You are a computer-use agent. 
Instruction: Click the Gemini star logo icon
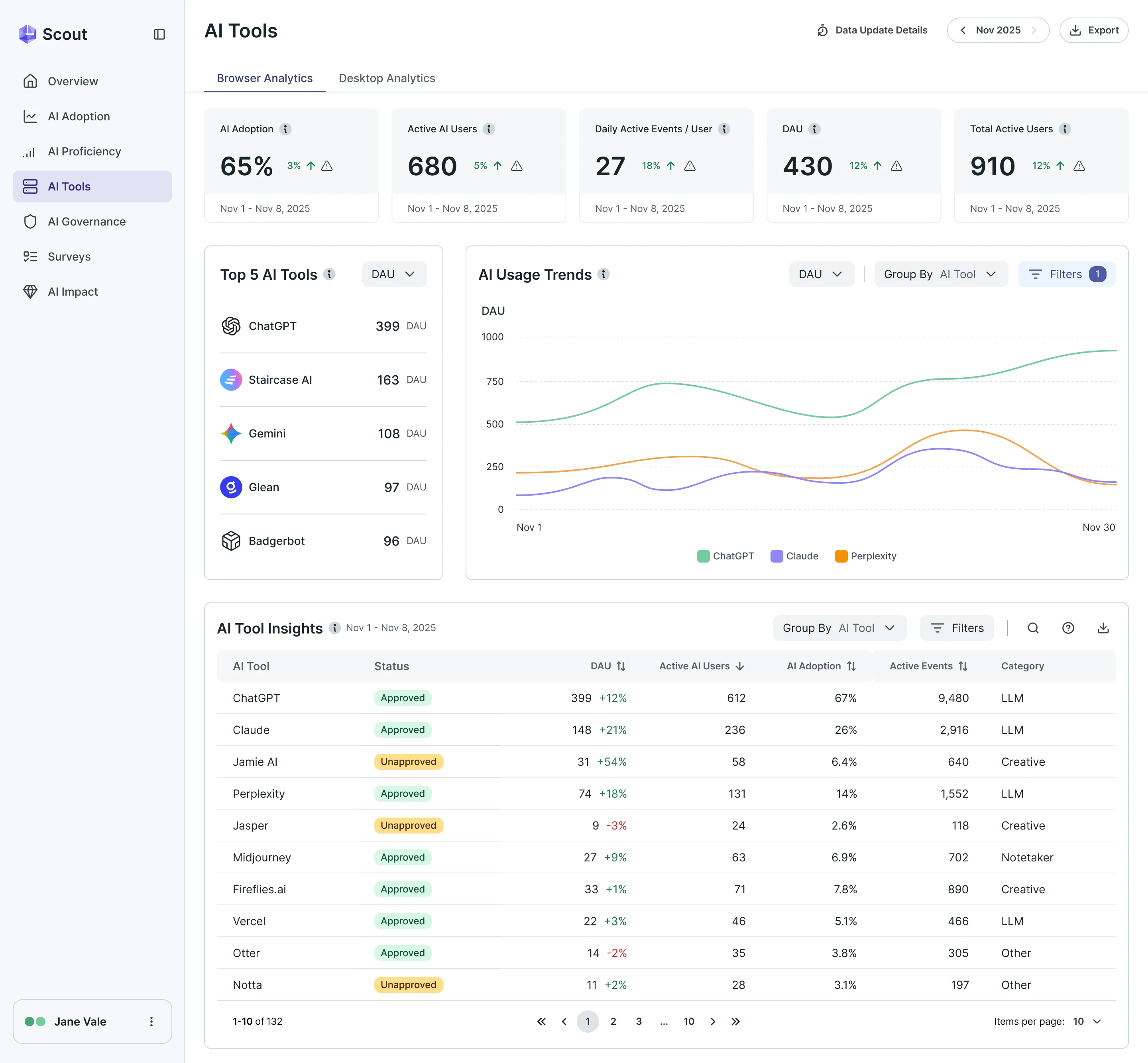point(231,433)
